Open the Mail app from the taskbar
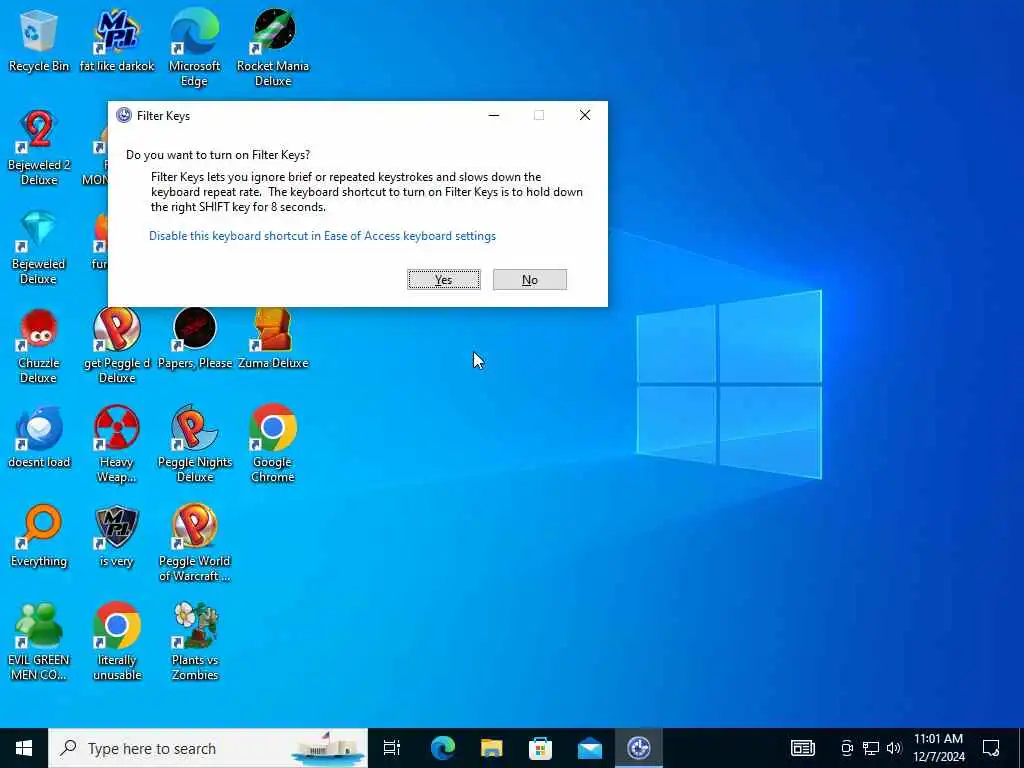Image resolution: width=1024 pixels, height=768 pixels. [x=590, y=748]
